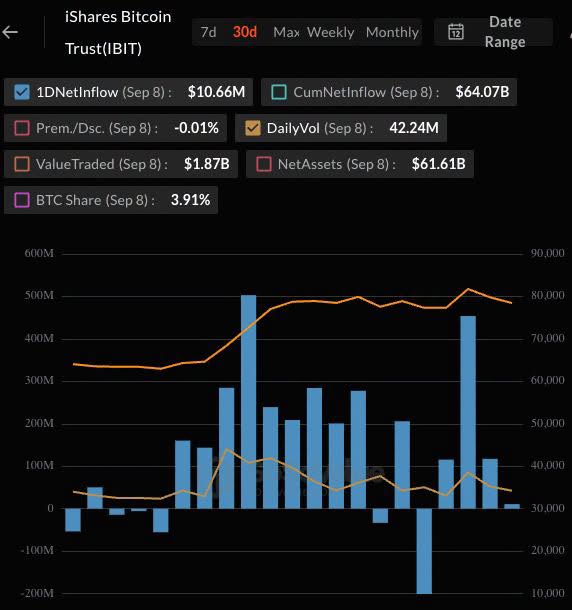This screenshot has width=572, height=610.
Task: Click the -0.01% premium/discount value
Action: click(197, 128)
